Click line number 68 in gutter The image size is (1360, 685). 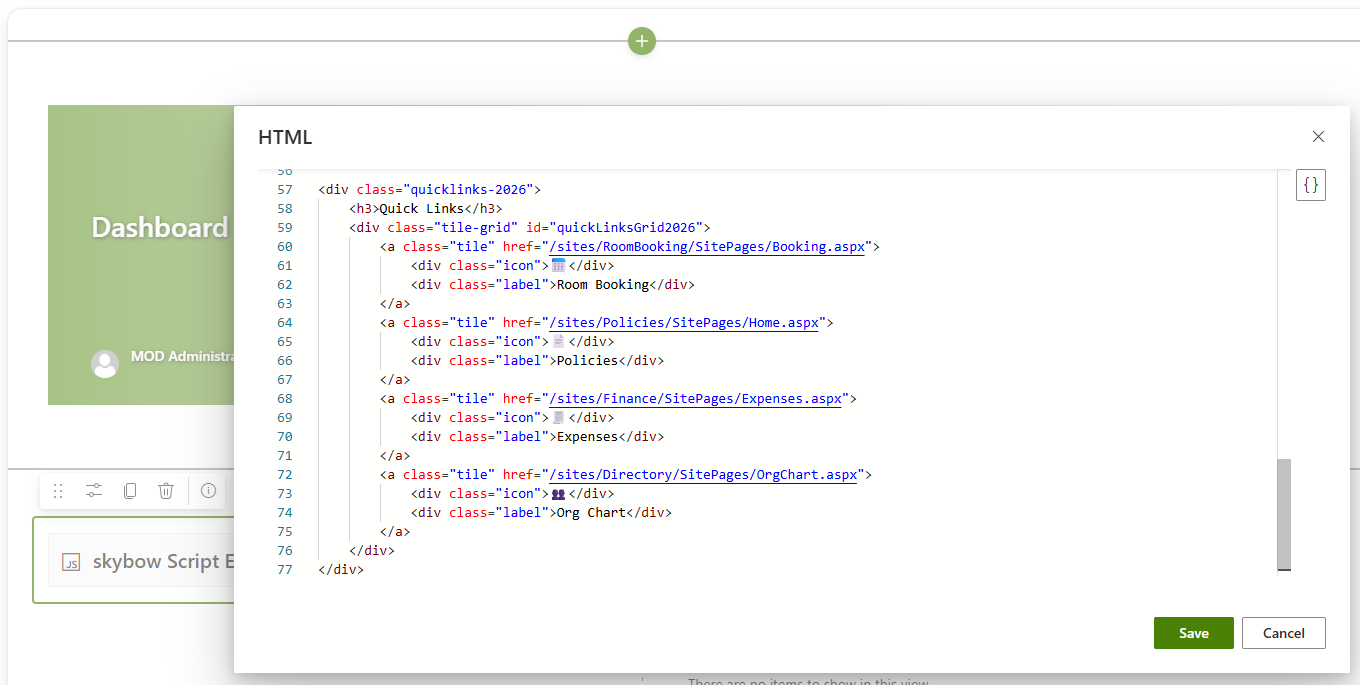[x=284, y=398]
